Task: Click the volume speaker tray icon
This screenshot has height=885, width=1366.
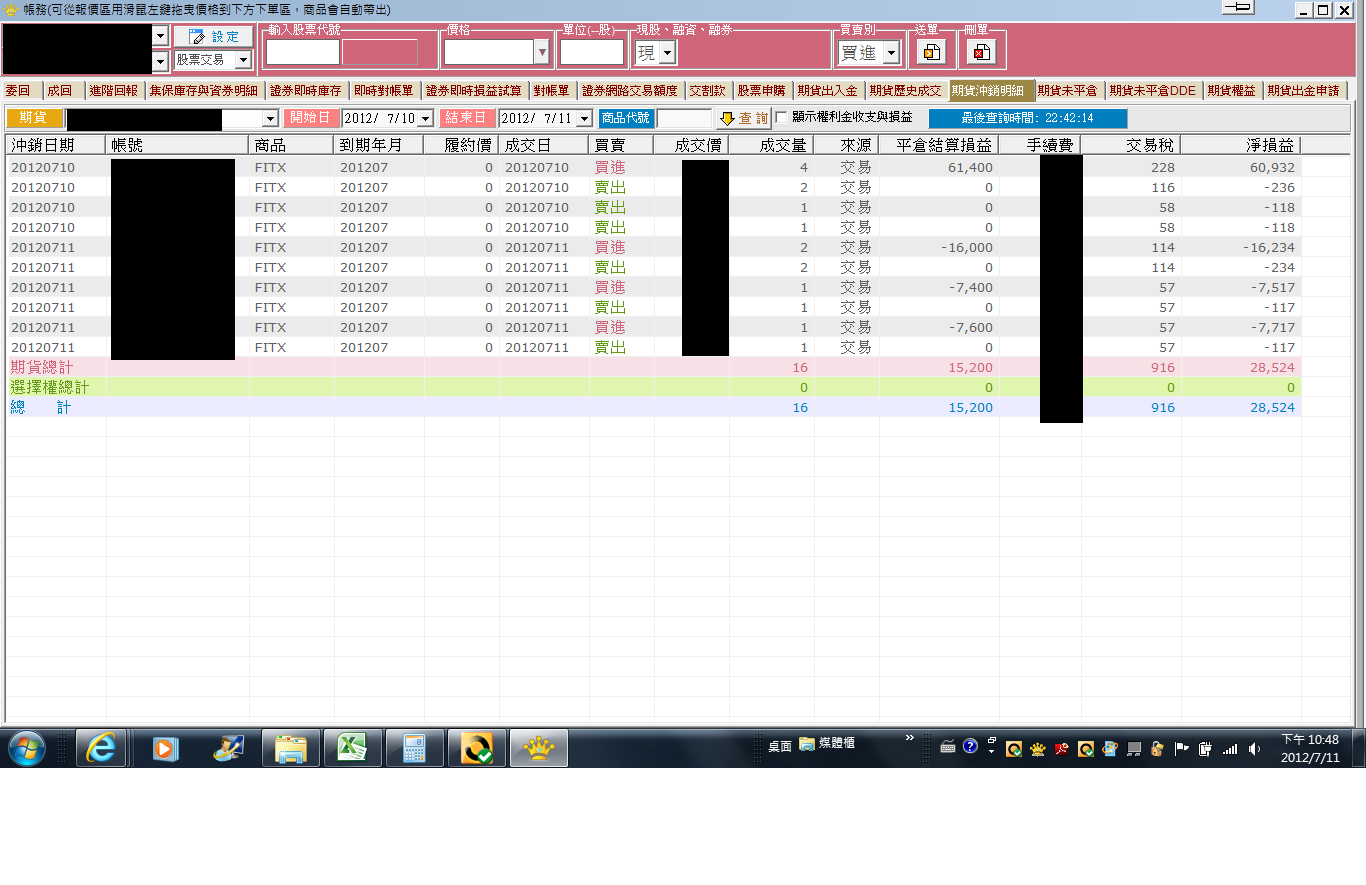Action: [x=1254, y=748]
